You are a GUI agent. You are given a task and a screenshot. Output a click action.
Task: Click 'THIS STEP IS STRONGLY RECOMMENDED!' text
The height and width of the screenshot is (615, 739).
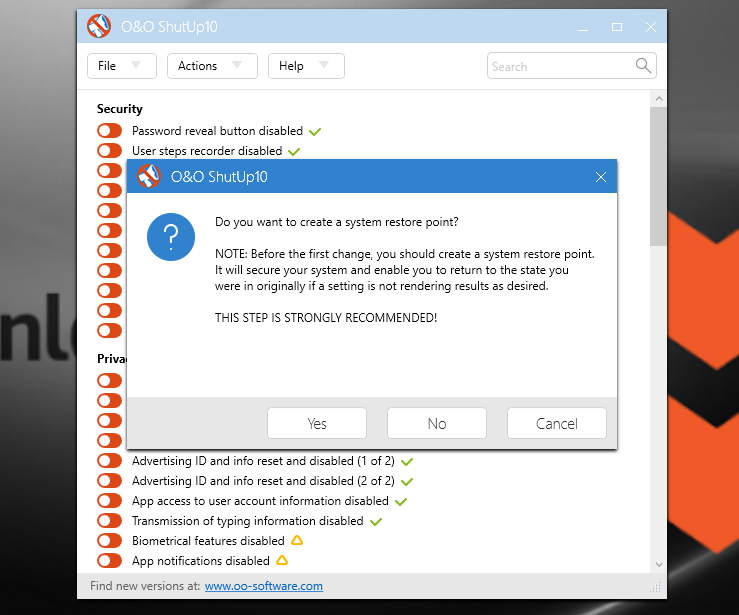(326, 318)
